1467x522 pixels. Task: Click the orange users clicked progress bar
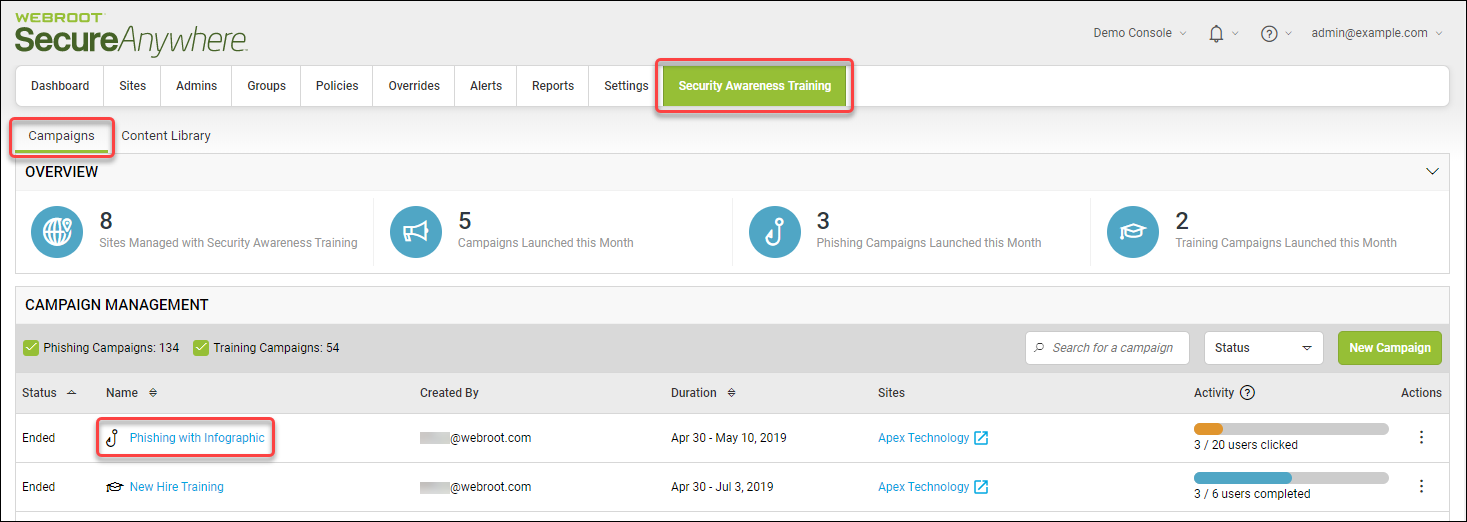pos(1291,429)
